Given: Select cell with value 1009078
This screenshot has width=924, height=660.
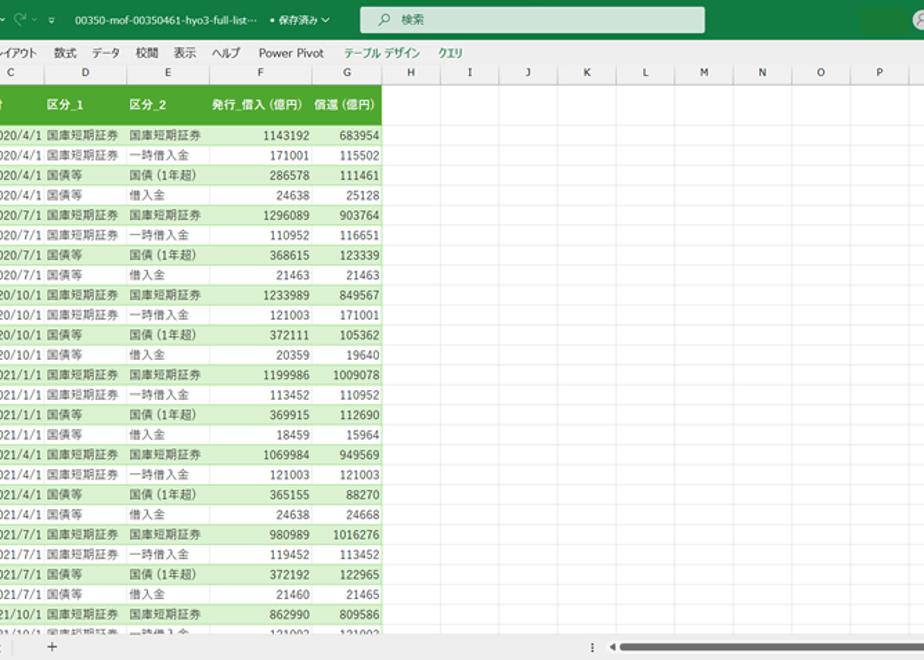Looking at the screenshot, I should coord(347,375).
